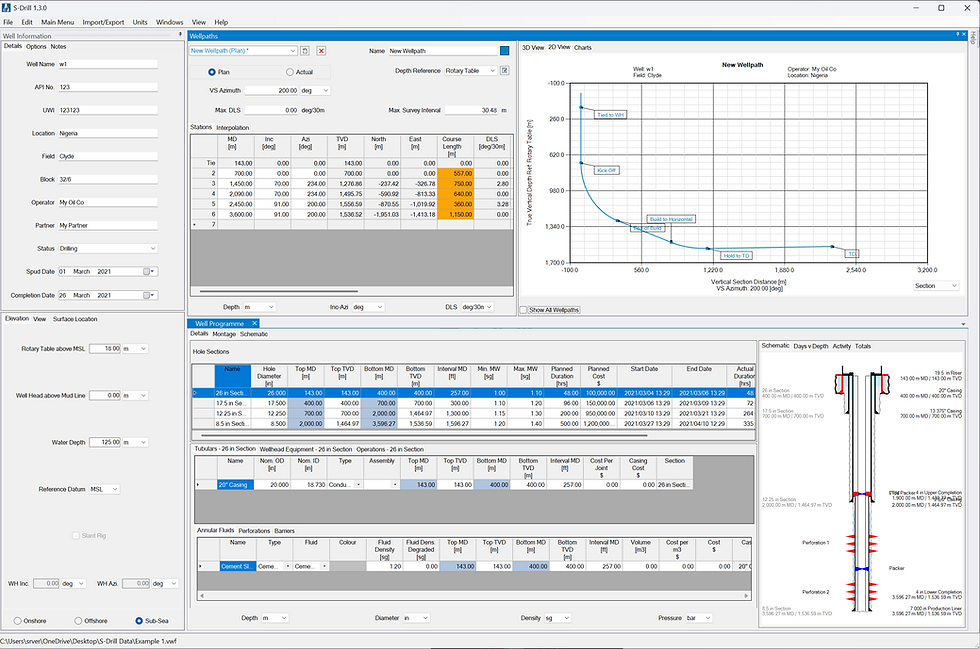Click the VS Azimuth value field
Image resolution: width=980 pixels, height=649 pixels.
pyautogui.click(x=271, y=91)
